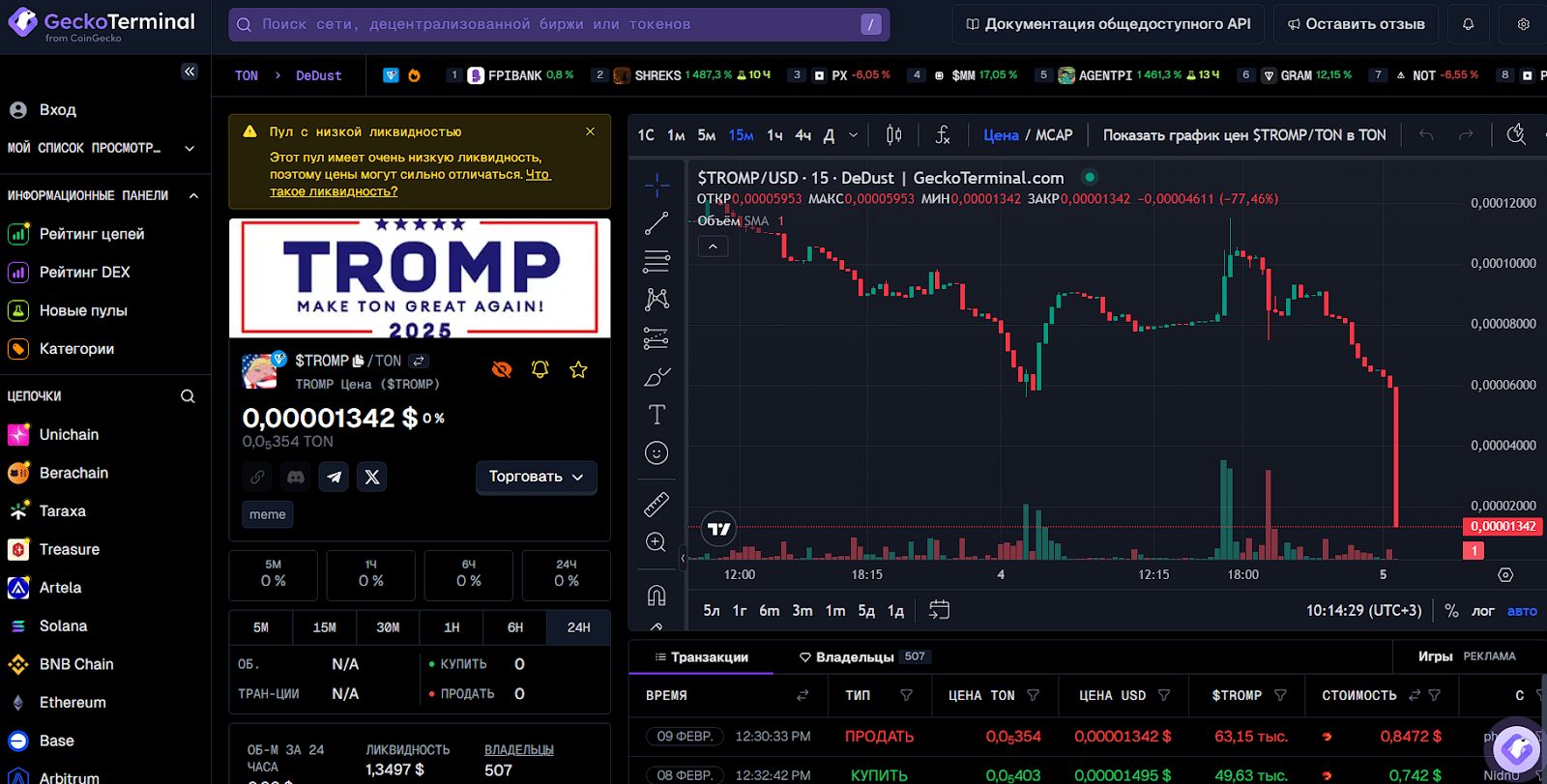The width and height of the screenshot is (1547, 784).
Task: Open chart settings gear near the time axis
Action: click(1505, 574)
